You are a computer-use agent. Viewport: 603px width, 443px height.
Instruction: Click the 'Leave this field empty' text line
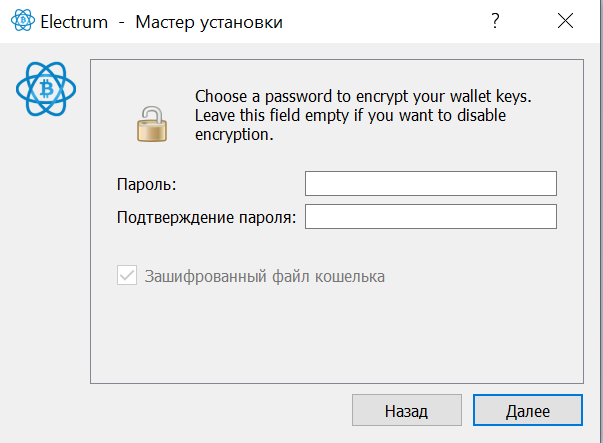pos(350,115)
